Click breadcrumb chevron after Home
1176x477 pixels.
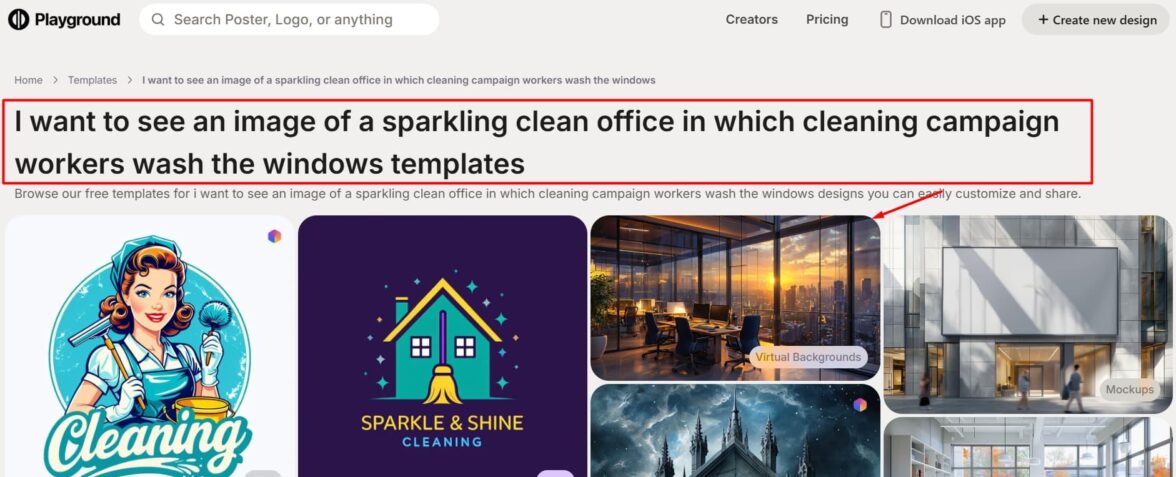(56, 80)
